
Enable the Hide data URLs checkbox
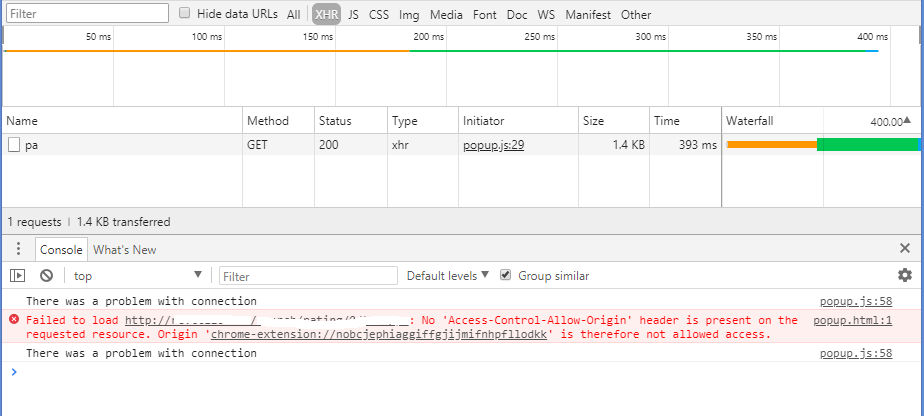coord(184,13)
